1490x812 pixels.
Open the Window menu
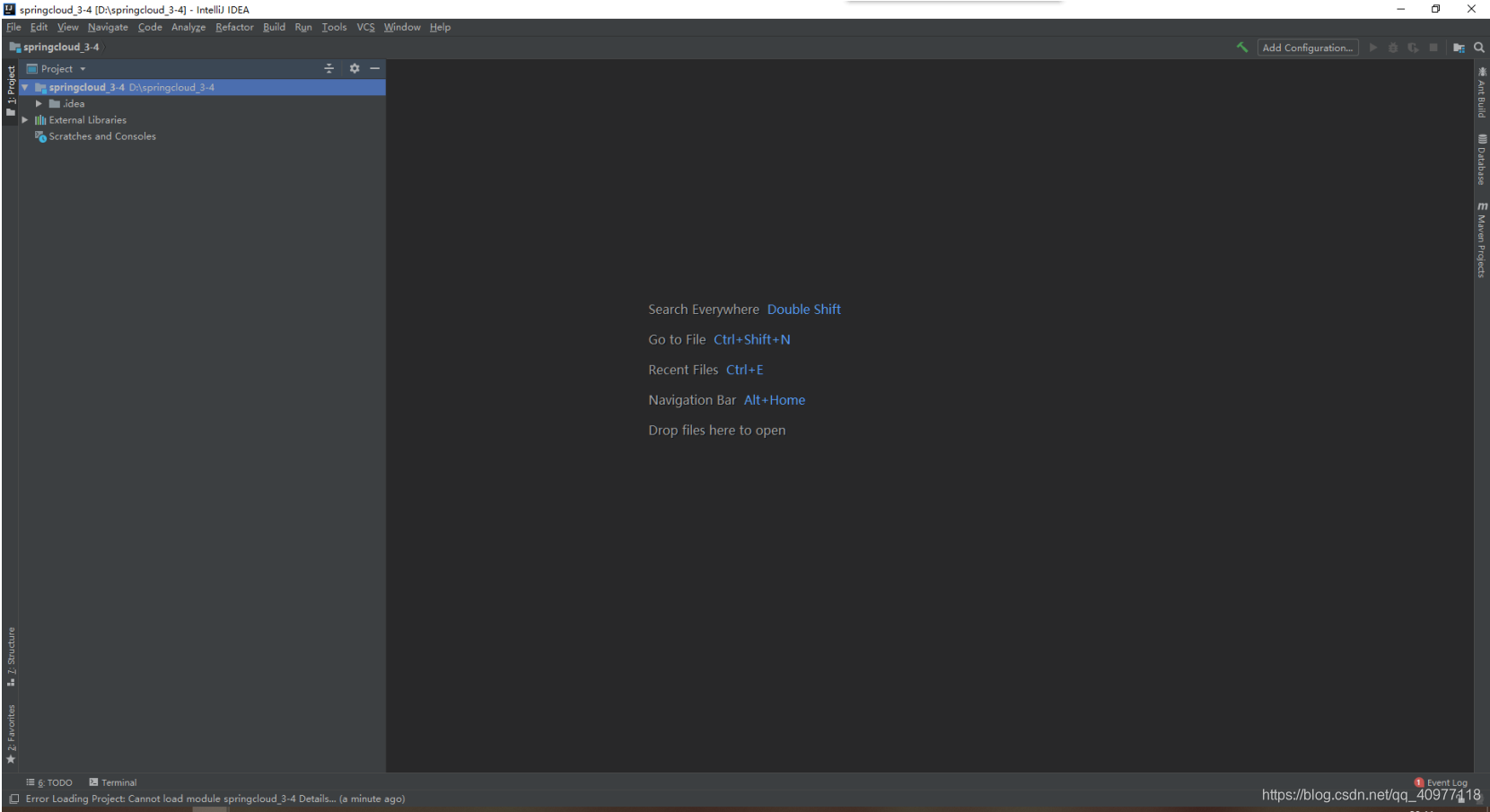(x=402, y=27)
